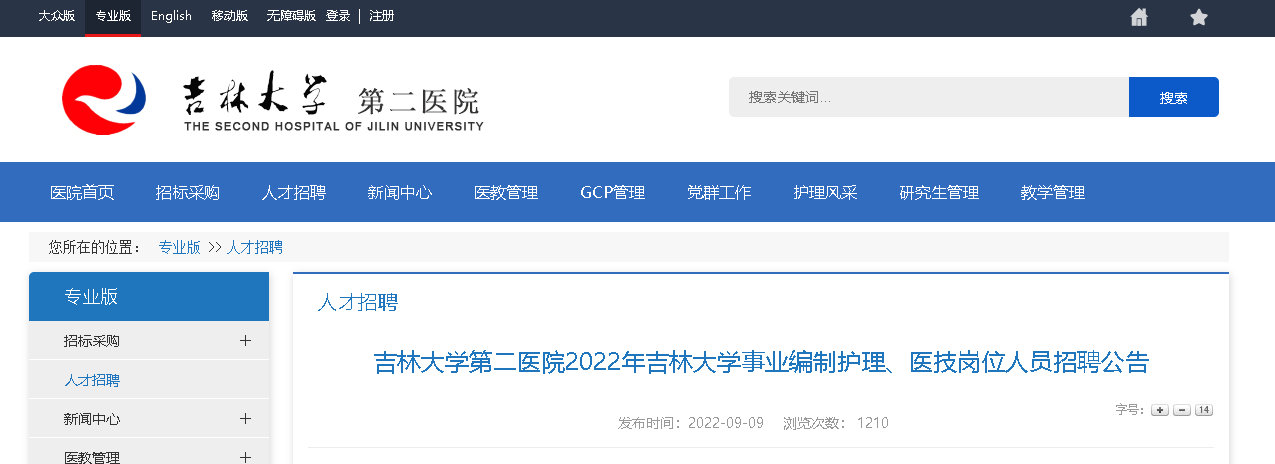This screenshot has height=464, width=1275.
Task: Click the Jilin University hospital logo
Action: (273, 100)
